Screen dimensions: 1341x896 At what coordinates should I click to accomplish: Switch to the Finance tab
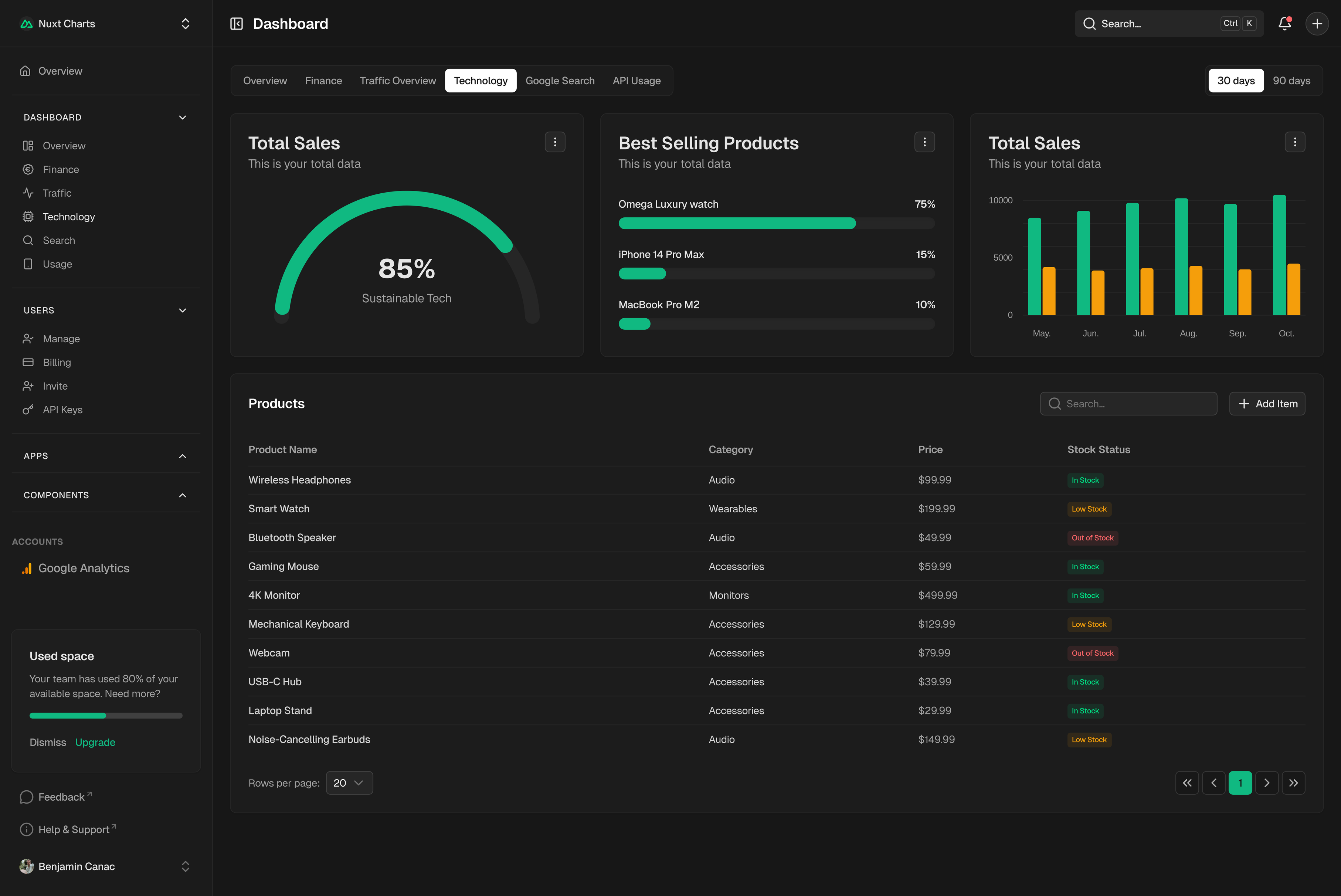(x=323, y=81)
